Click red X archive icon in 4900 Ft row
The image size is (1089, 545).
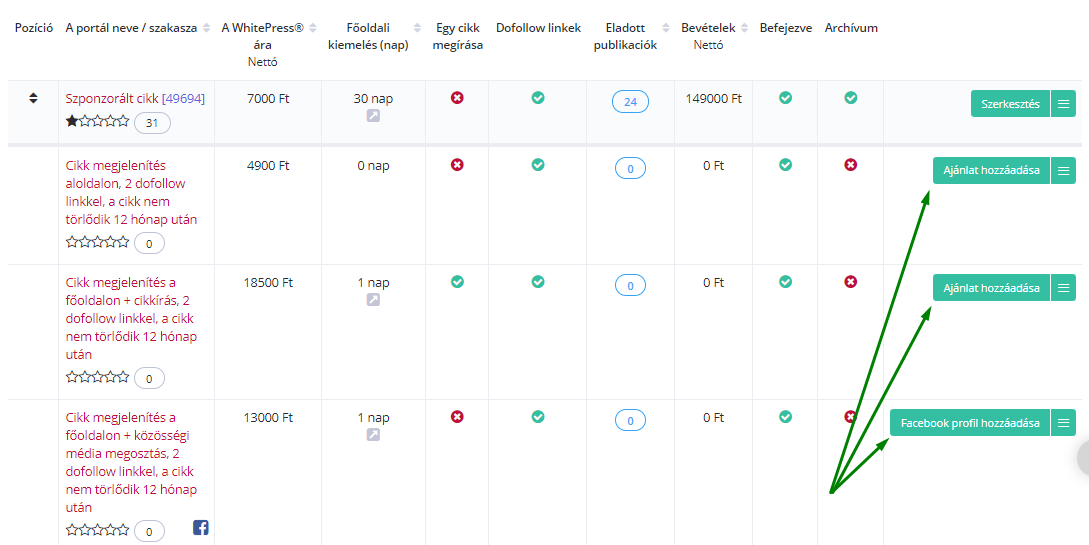pyautogui.click(x=851, y=165)
